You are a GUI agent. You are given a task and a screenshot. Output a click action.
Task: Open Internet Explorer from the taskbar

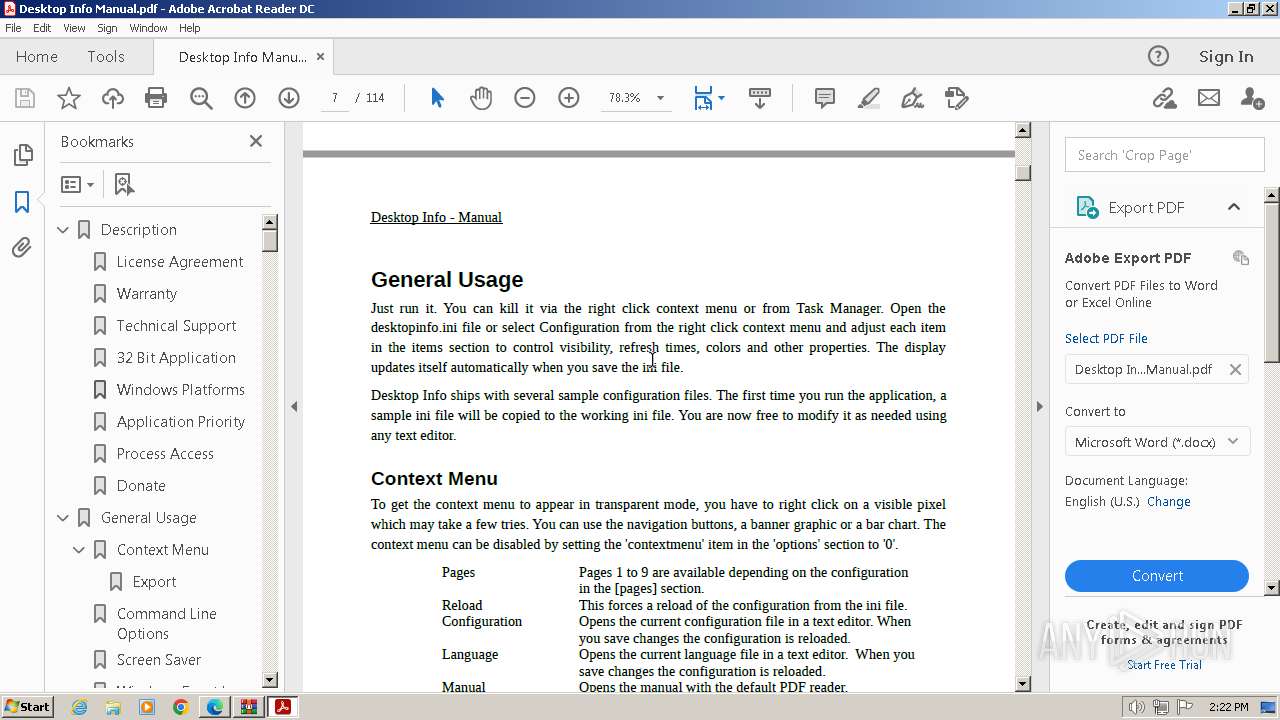79,707
